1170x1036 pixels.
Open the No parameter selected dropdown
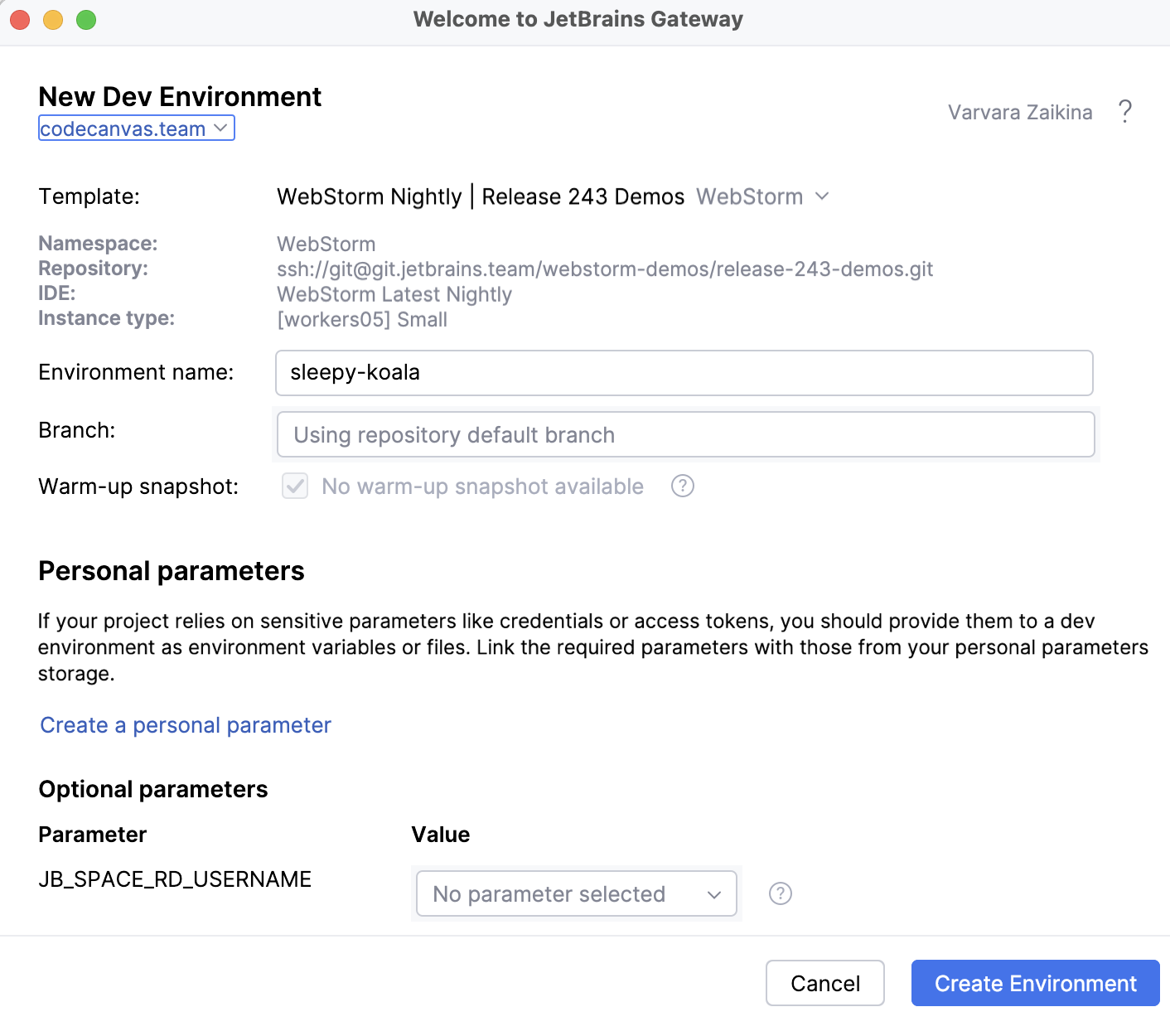click(x=577, y=893)
